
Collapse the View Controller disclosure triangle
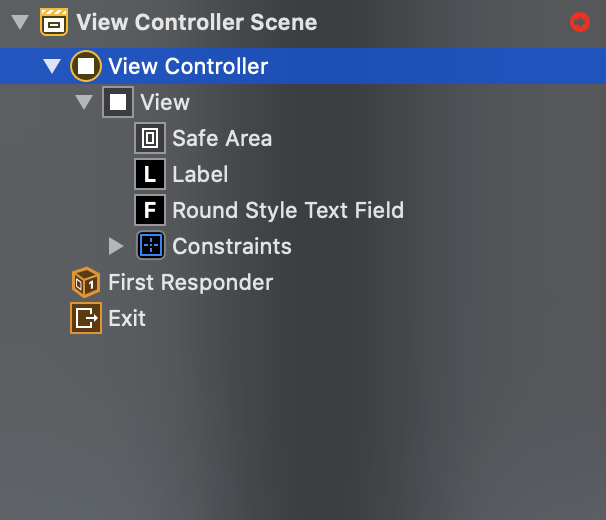click(52, 66)
